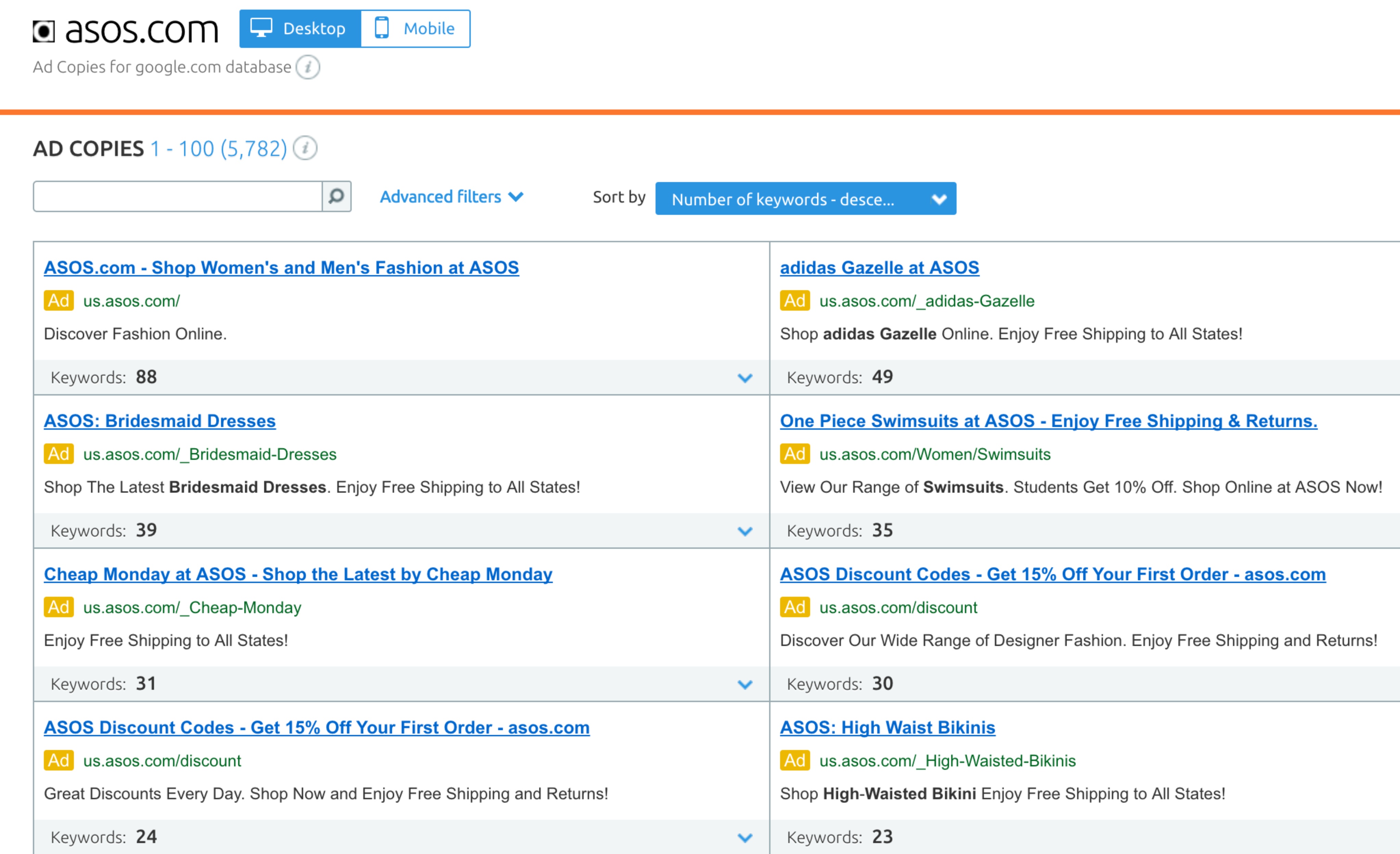The height and width of the screenshot is (854, 1400).
Task: Click the us.asos.com/_Cheap-Monday URL
Action: 192,608
